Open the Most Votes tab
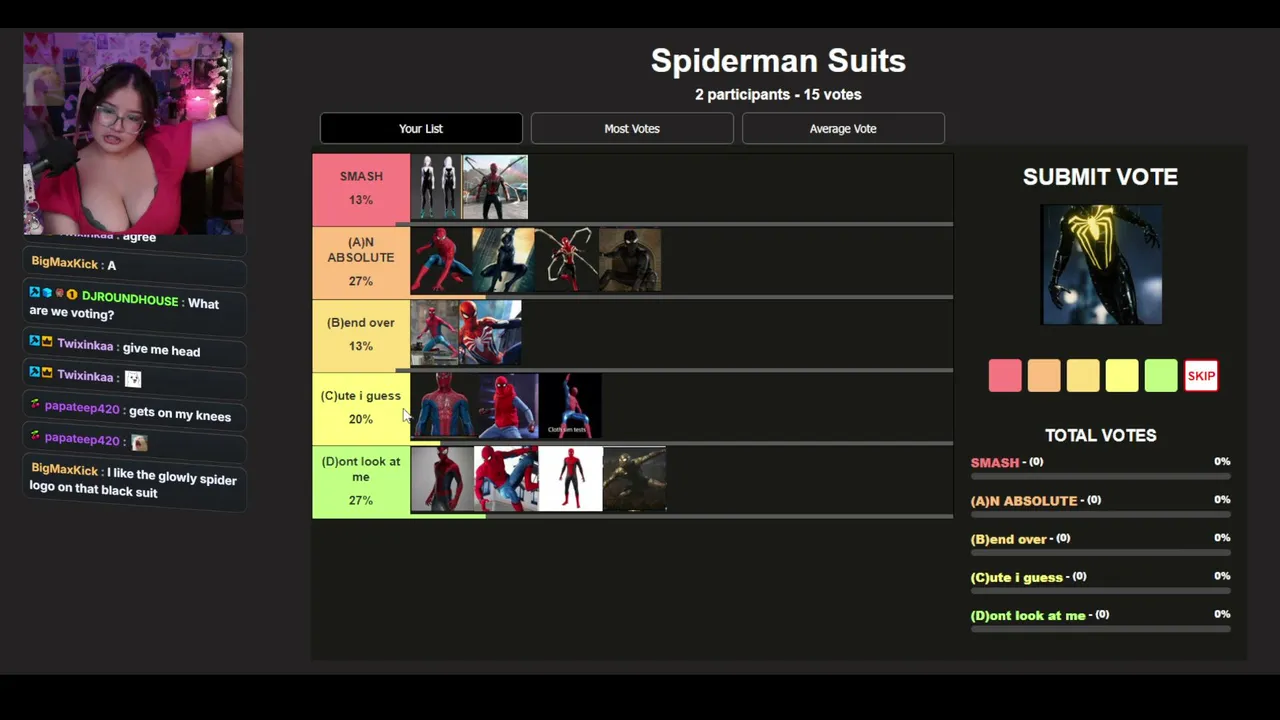 pos(632,128)
